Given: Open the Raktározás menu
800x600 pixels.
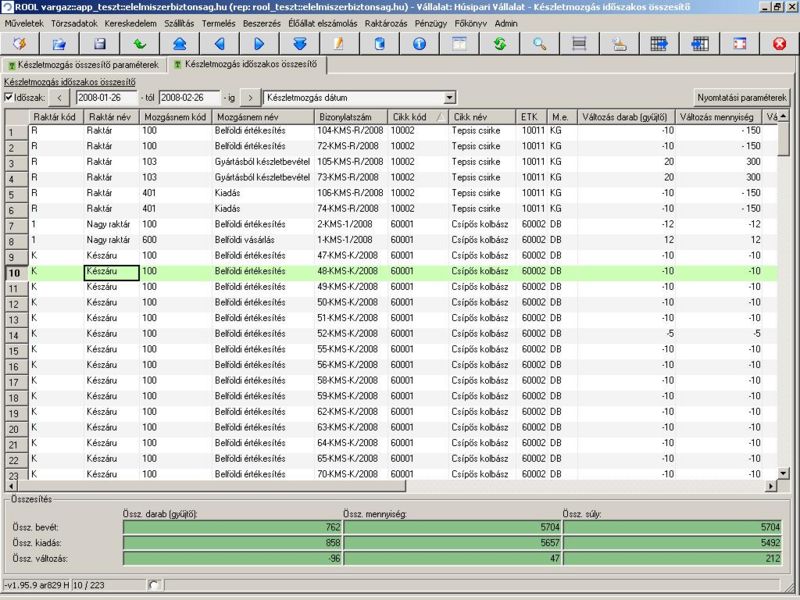Looking at the screenshot, I should pyautogui.click(x=386, y=23).
